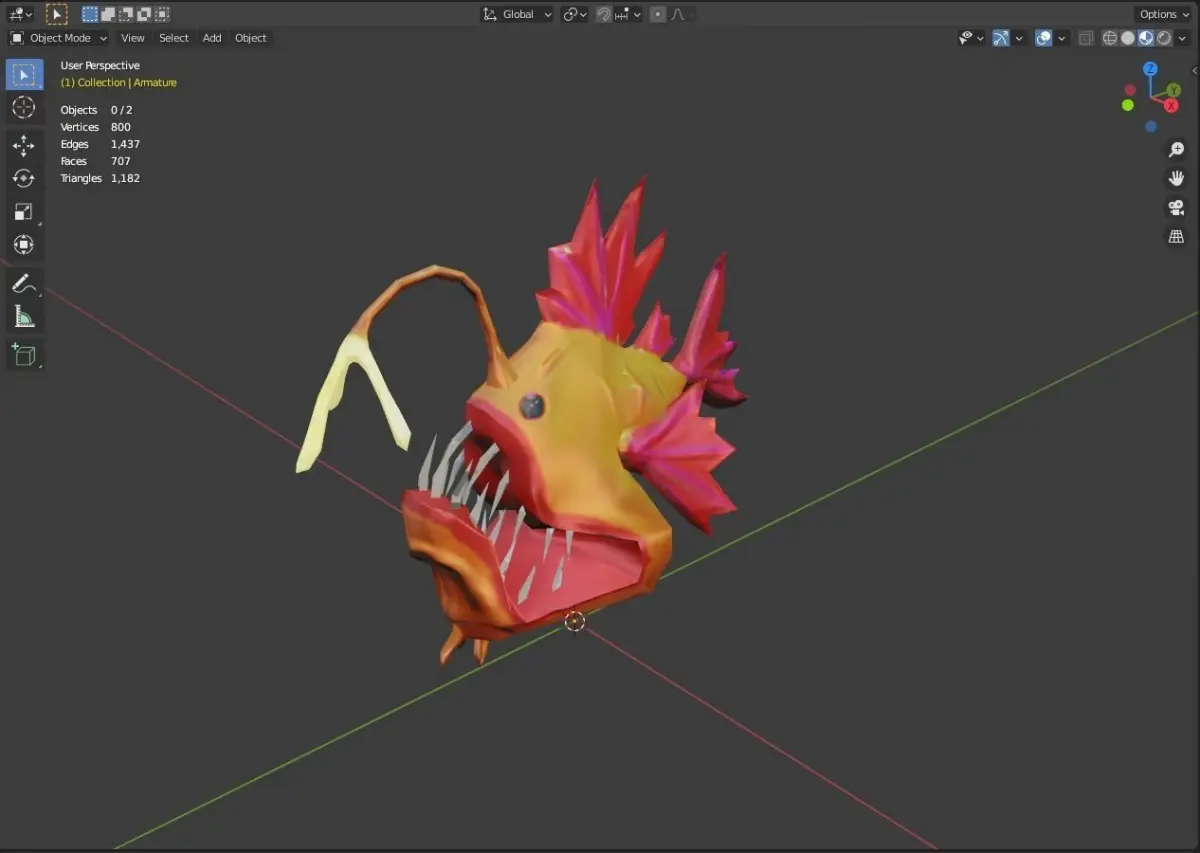Open the Object Mode dropdown
The height and width of the screenshot is (853, 1200).
pyautogui.click(x=59, y=38)
